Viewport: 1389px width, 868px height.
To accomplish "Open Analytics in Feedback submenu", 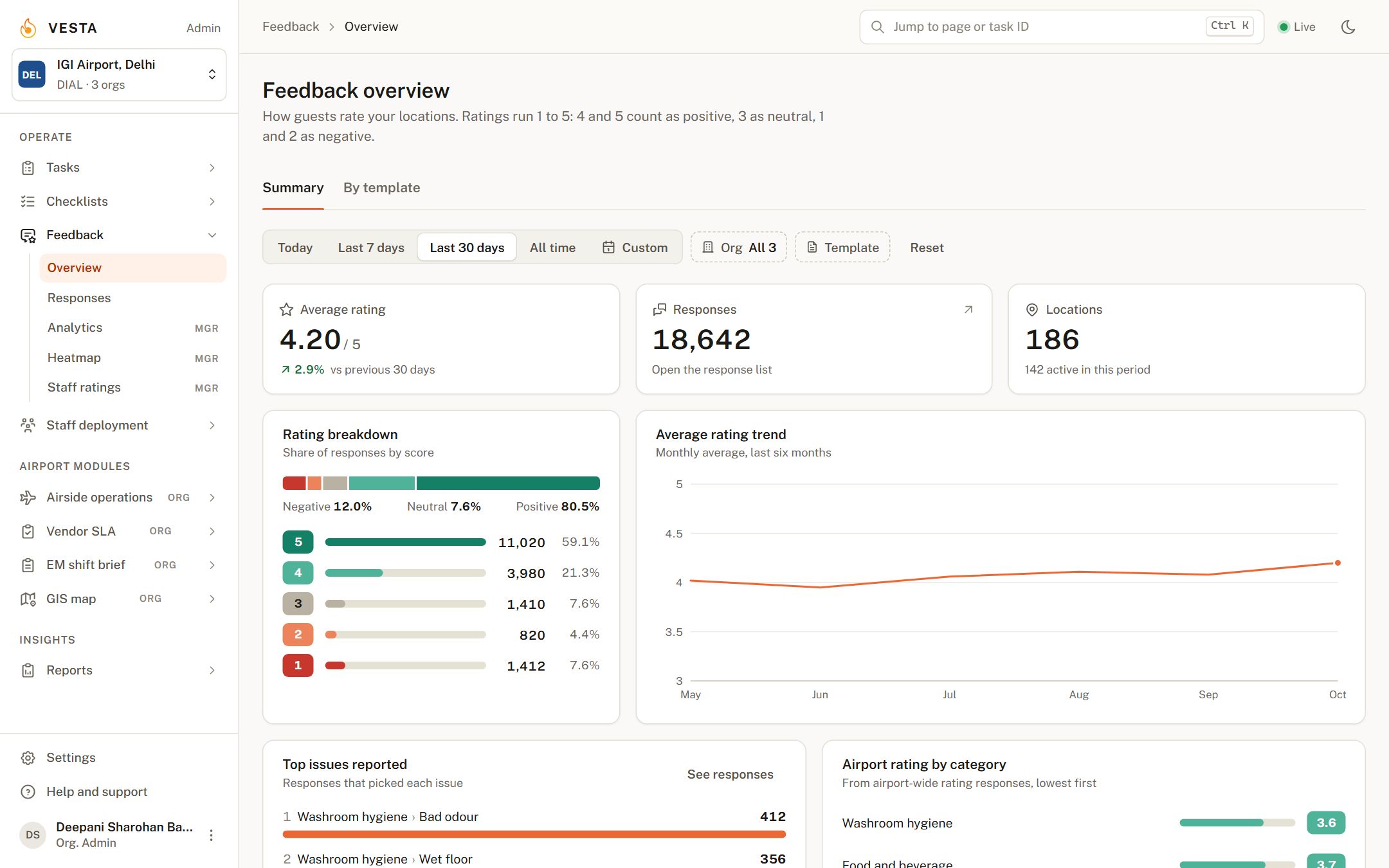I will click(x=133, y=328).
